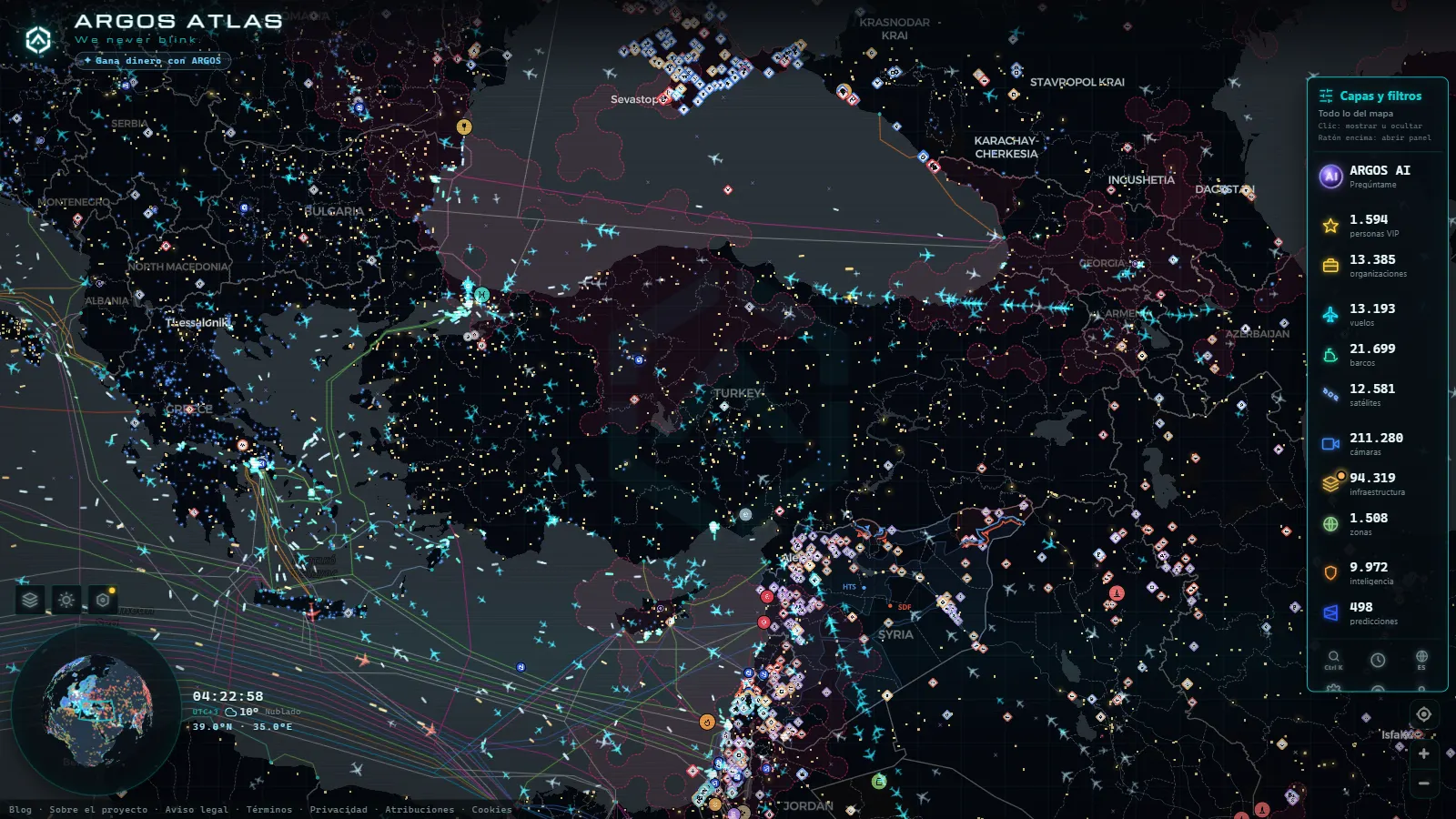
Task: Open the Cookies footer link
Action: (x=491, y=809)
